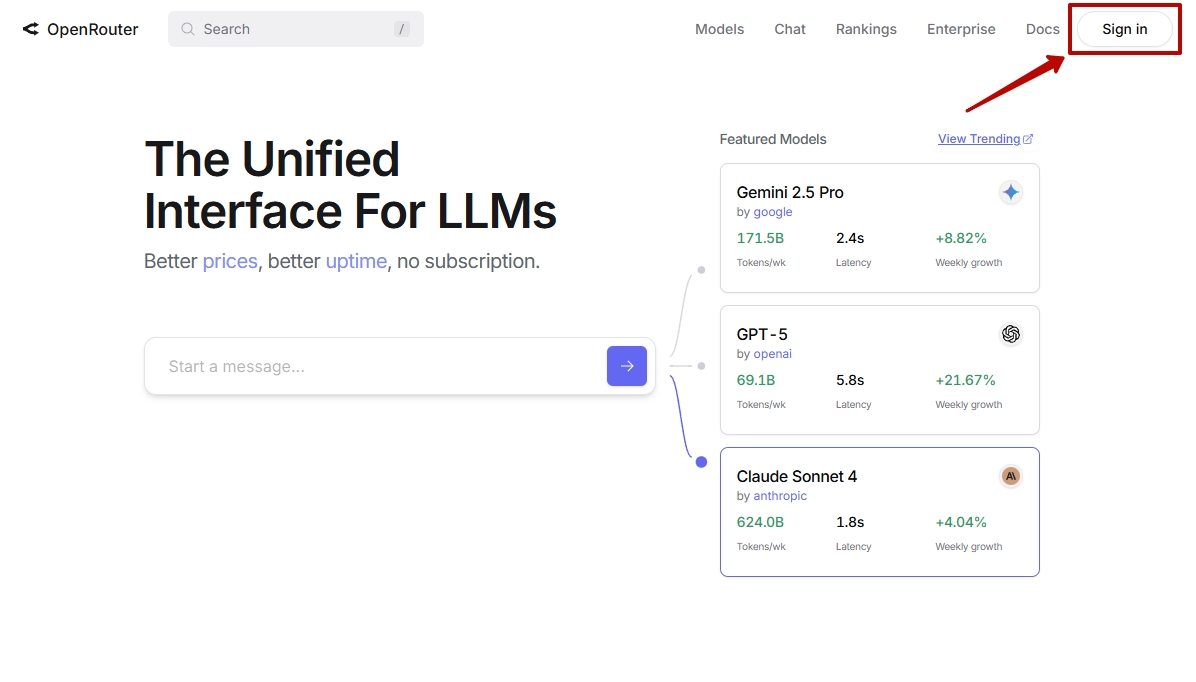Click the Sign in button

1124,29
